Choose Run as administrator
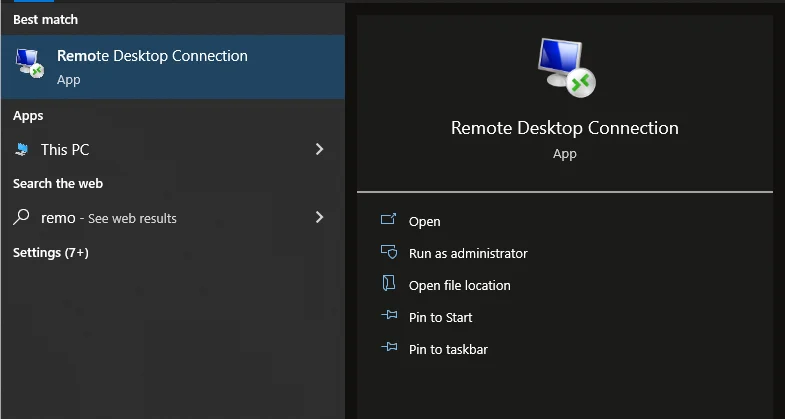The width and height of the screenshot is (785, 419). click(x=468, y=253)
